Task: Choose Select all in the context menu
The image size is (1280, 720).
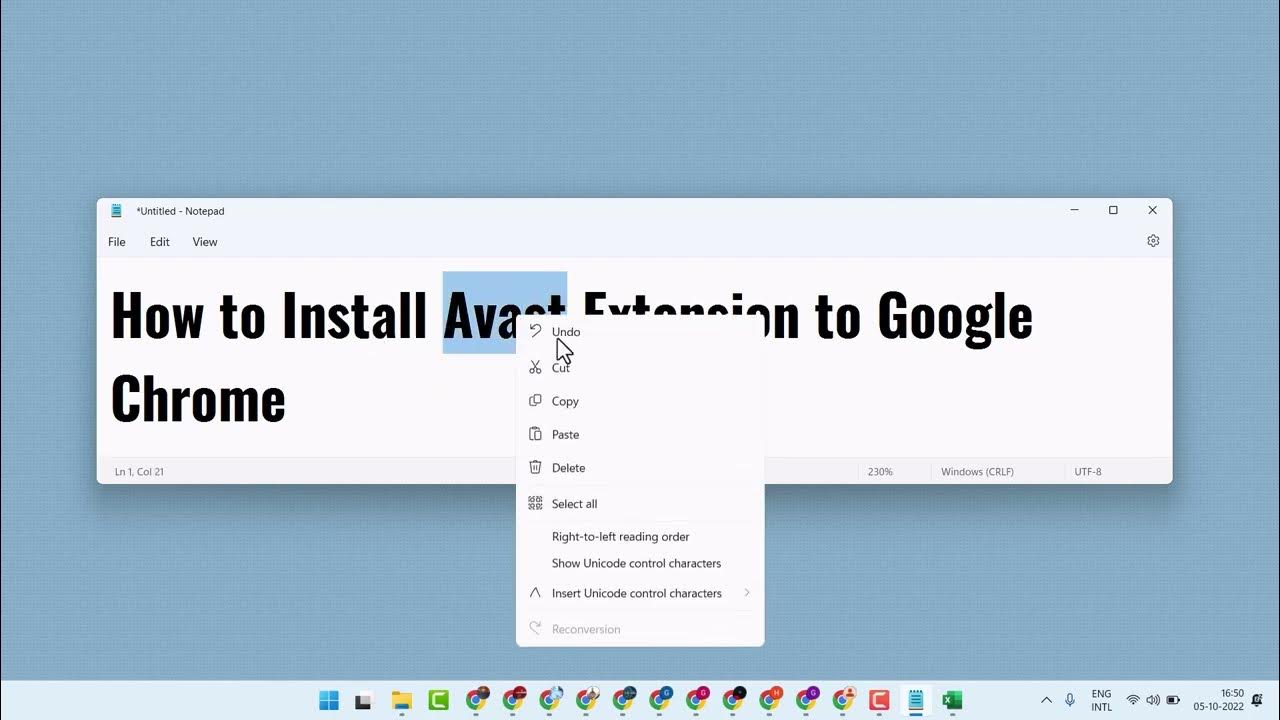Action: tap(640, 504)
